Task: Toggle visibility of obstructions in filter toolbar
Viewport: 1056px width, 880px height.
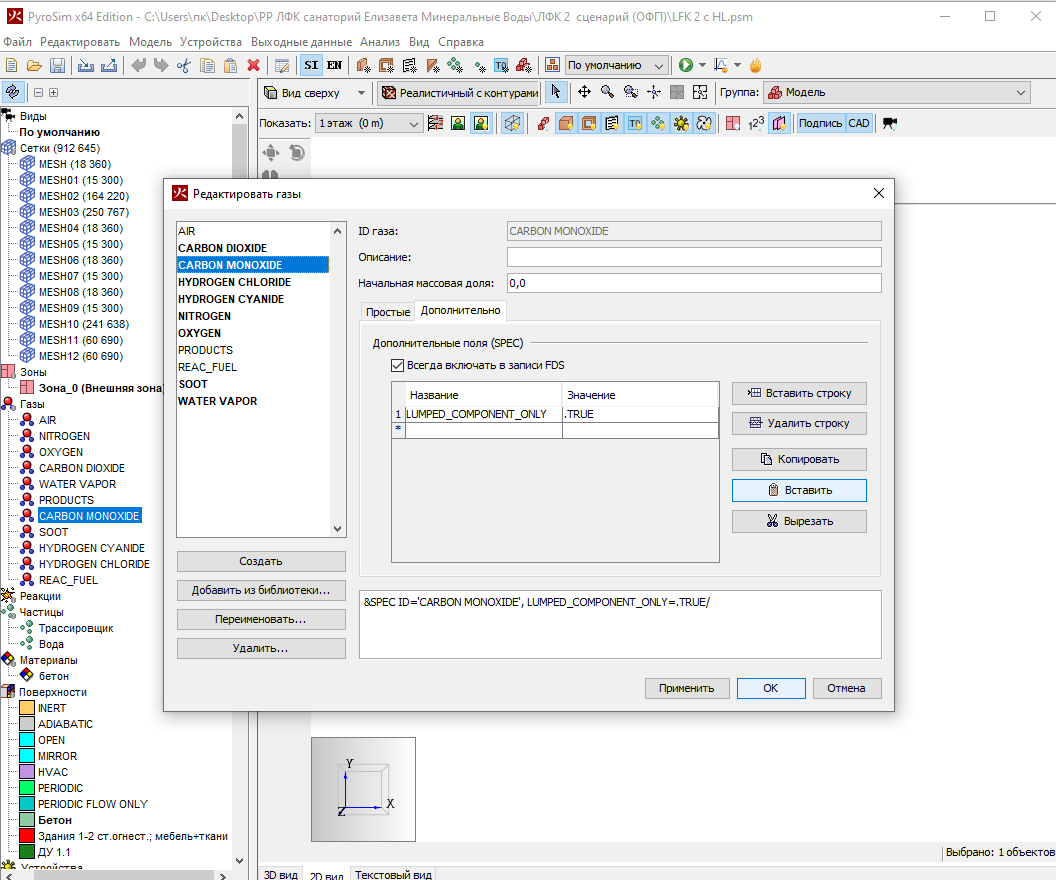Action: pos(566,123)
